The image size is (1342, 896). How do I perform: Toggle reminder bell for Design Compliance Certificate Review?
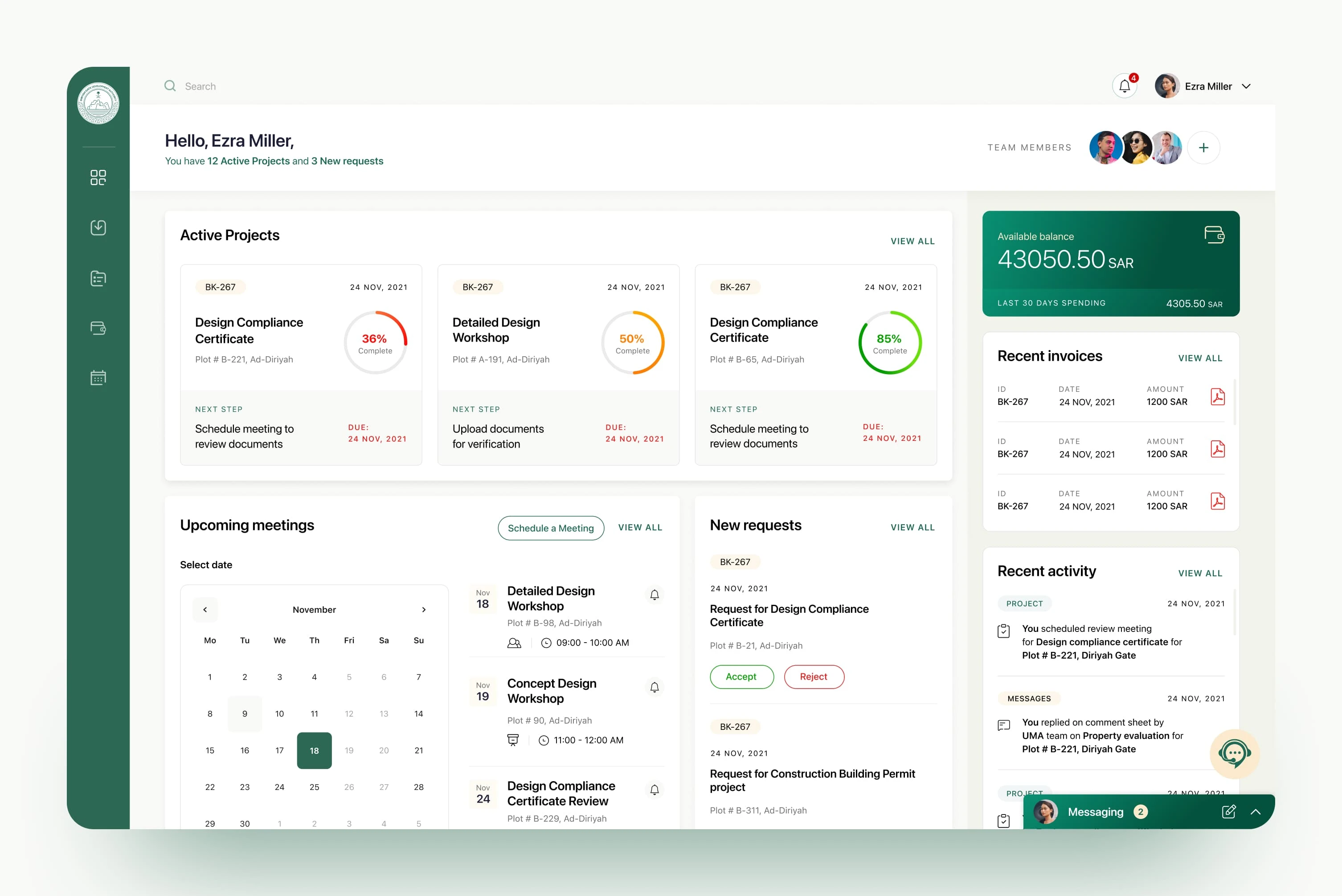pyautogui.click(x=655, y=790)
